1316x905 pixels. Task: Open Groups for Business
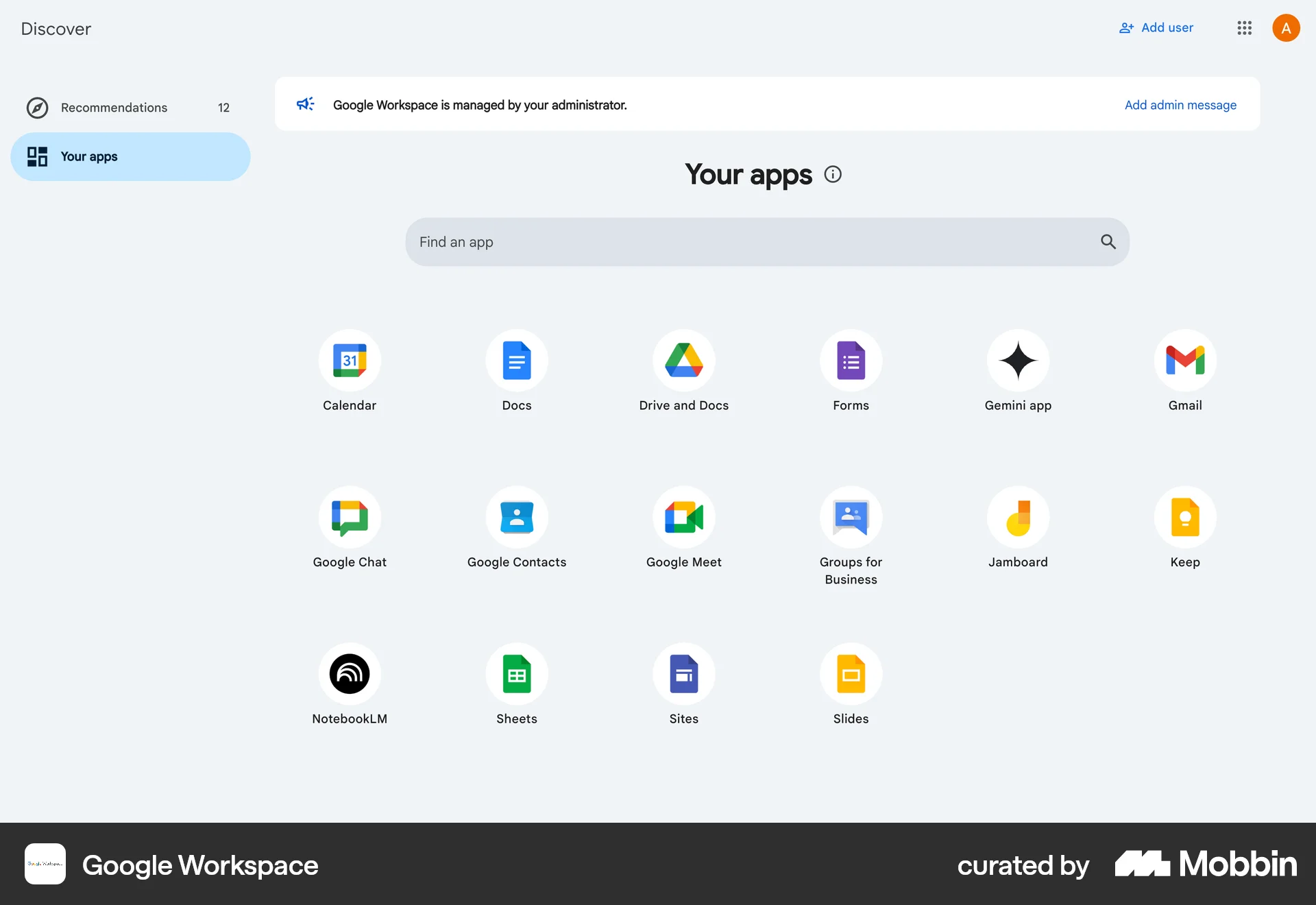point(851,518)
